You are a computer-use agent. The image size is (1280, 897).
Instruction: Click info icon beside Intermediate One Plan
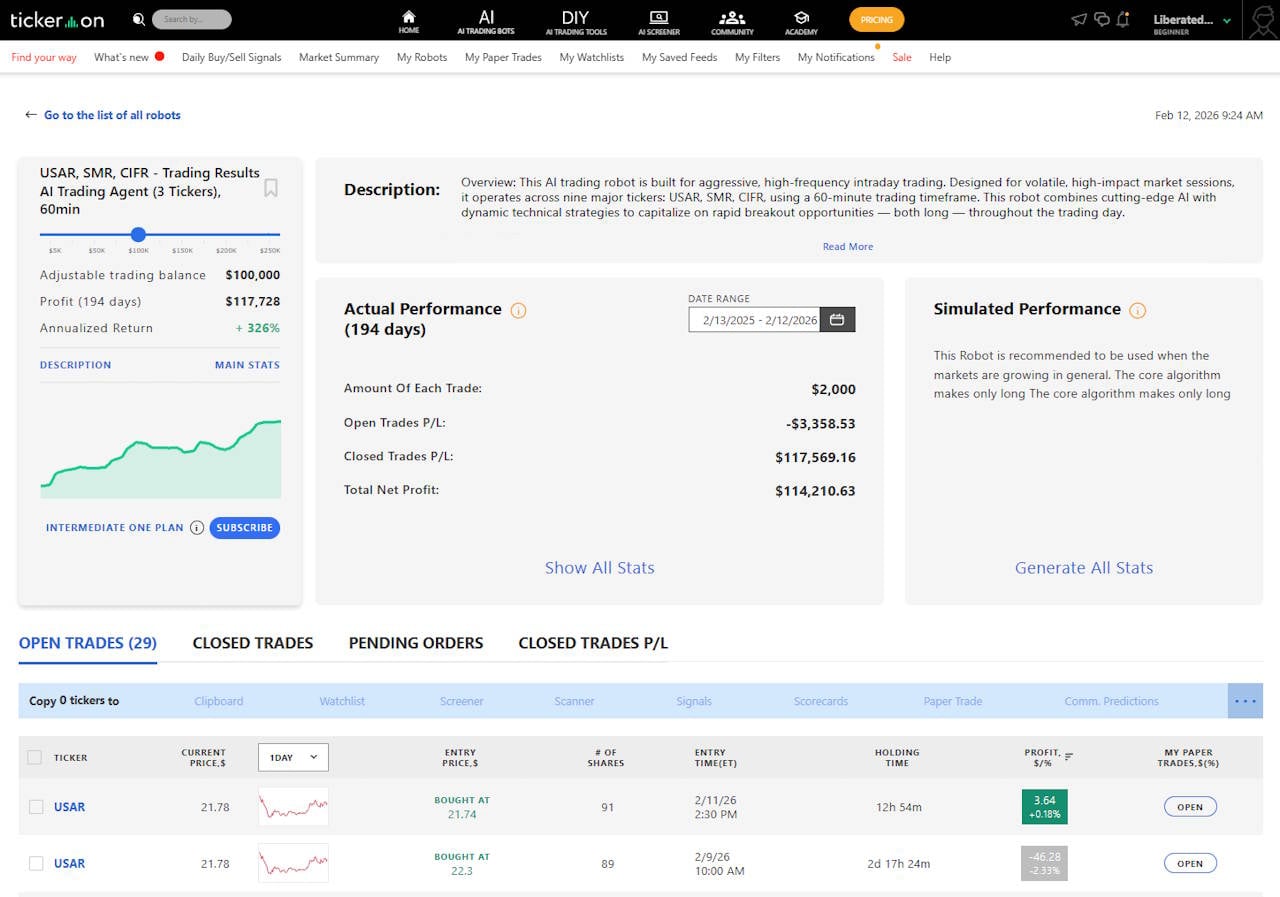click(197, 528)
